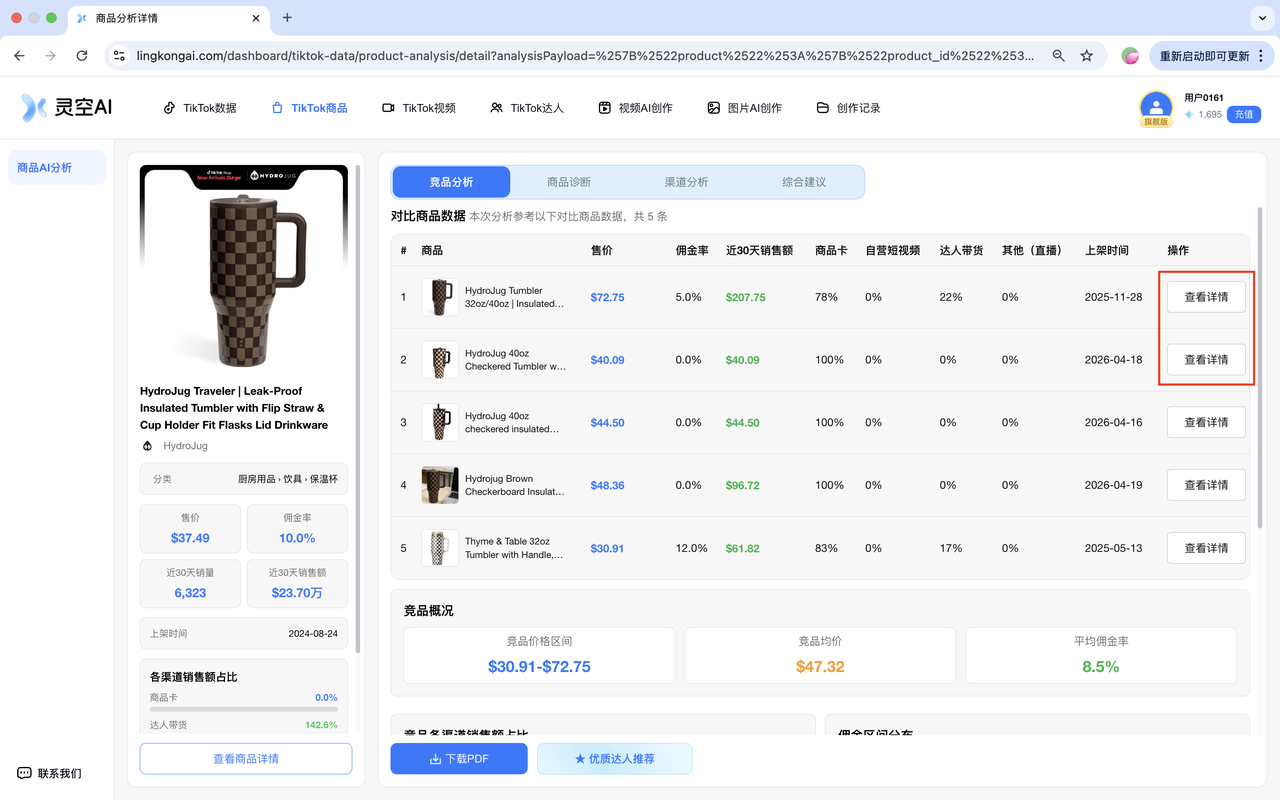1280x800 pixels.
Task: Click thumbnail of HydroJug 40oz checkered insulated
Action: (x=440, y=422)
